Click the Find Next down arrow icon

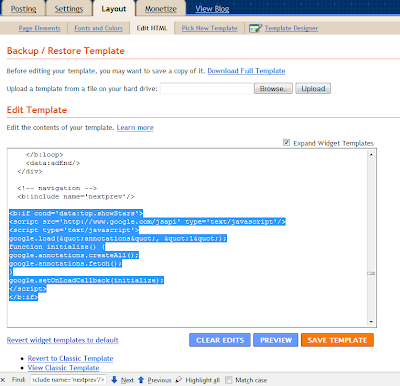[114, 380]
